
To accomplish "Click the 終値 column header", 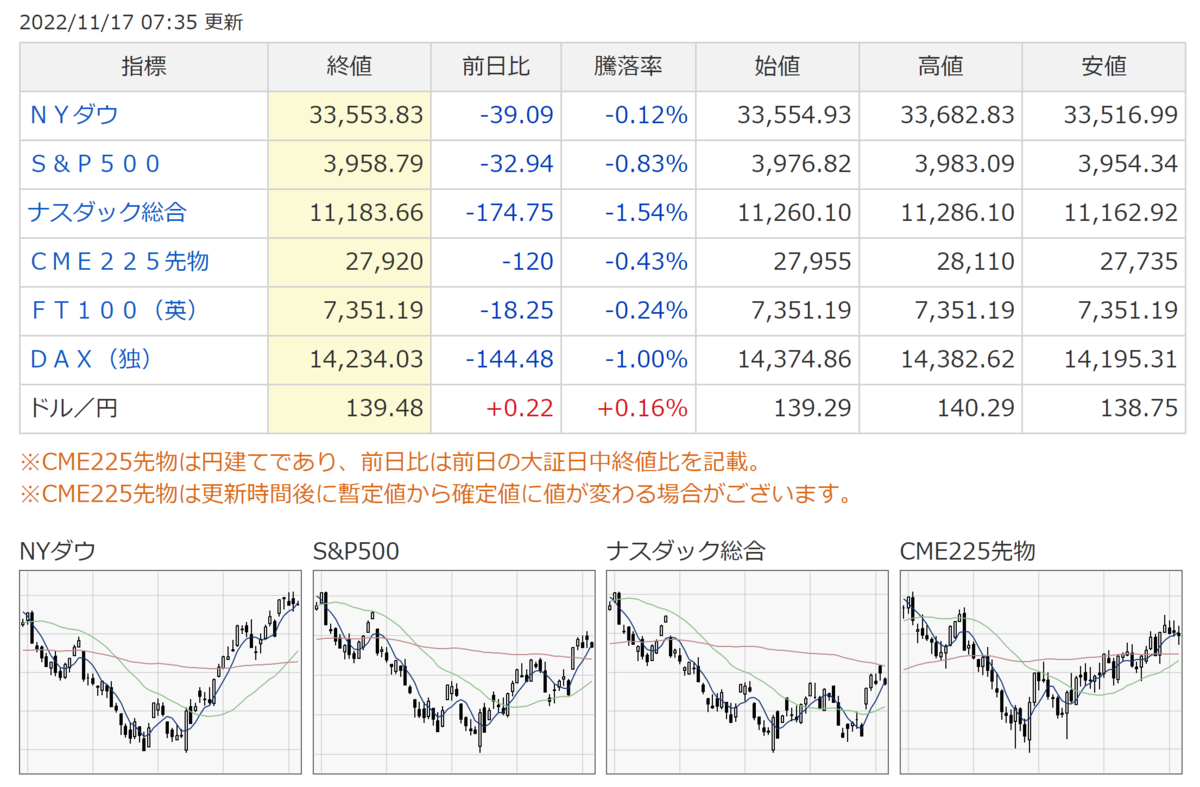I will 349,67.
